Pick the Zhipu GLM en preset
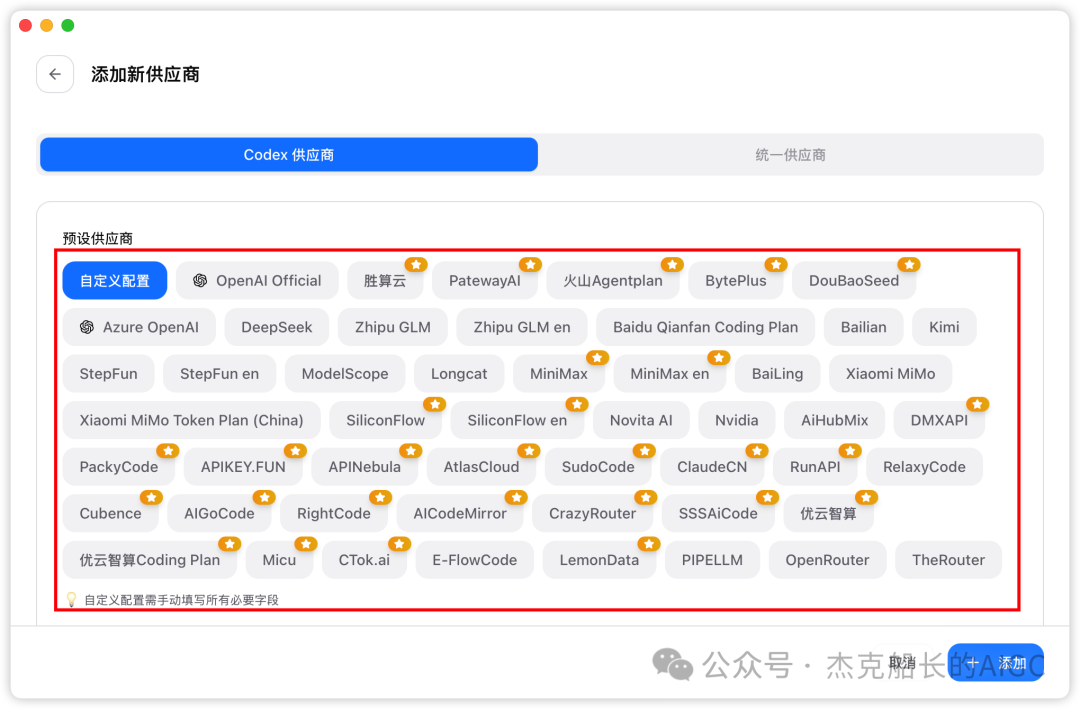Image resolution: width=1080 pixels, height=709 pixels. click(522, 327)
